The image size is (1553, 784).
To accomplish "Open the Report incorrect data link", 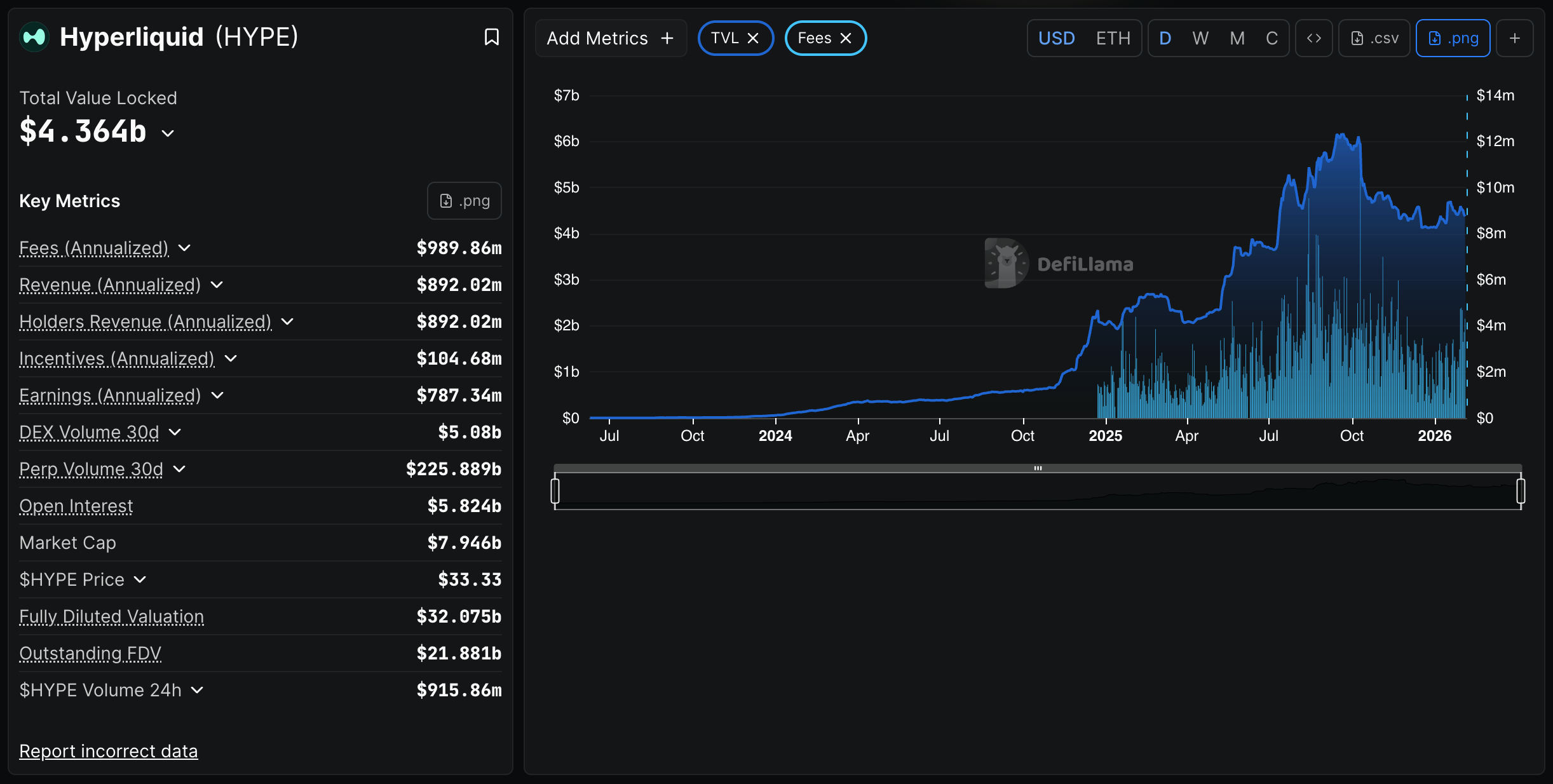I will click(109, 751).
